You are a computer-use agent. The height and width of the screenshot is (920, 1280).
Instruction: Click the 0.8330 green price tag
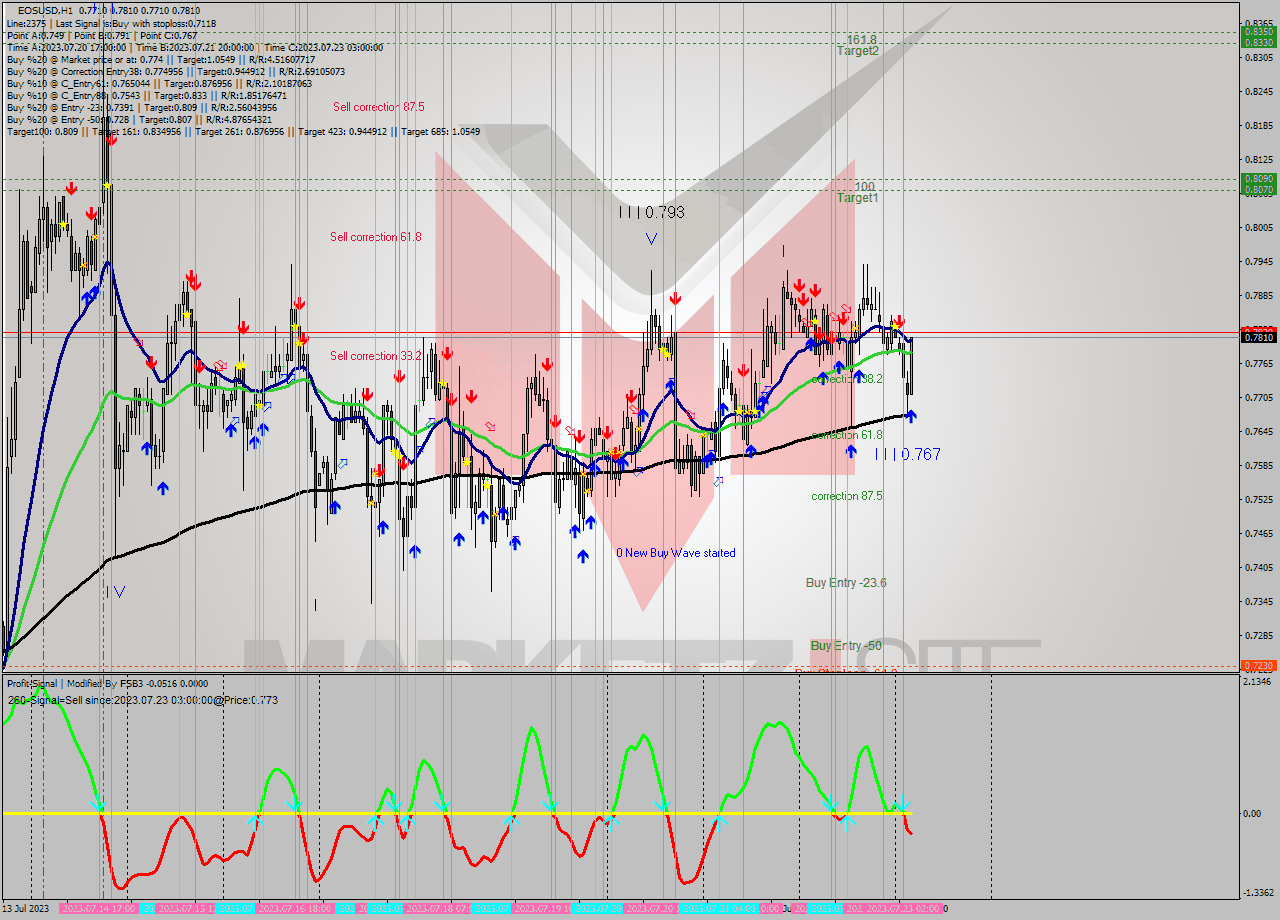coord(1258,42)
